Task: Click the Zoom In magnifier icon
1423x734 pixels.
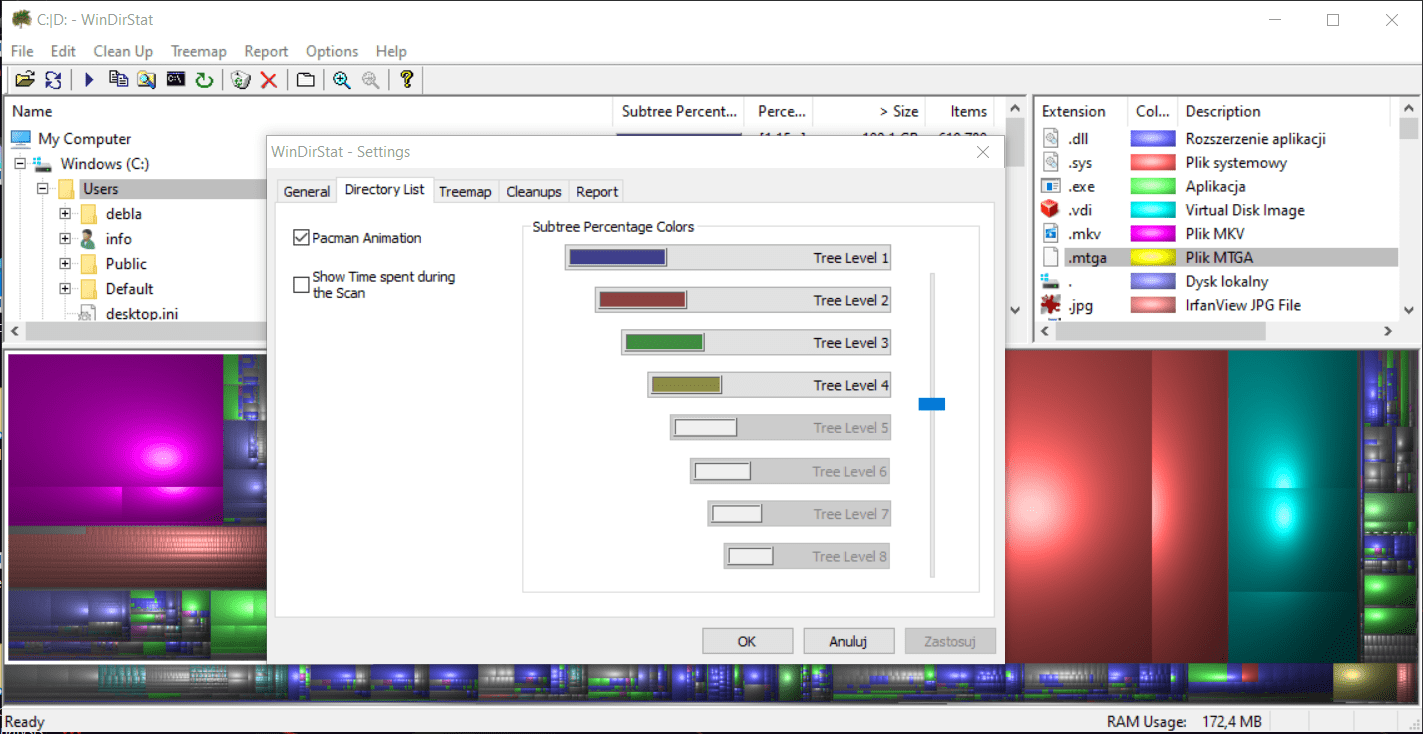Action: click(x=342, y=80)
